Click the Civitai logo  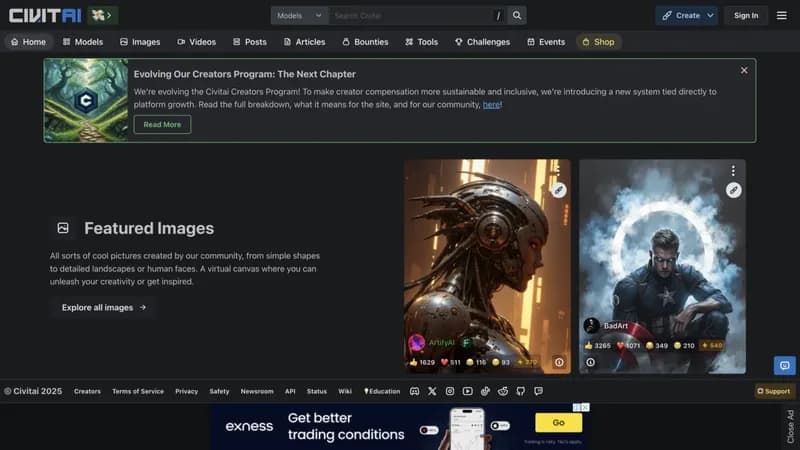45,15
